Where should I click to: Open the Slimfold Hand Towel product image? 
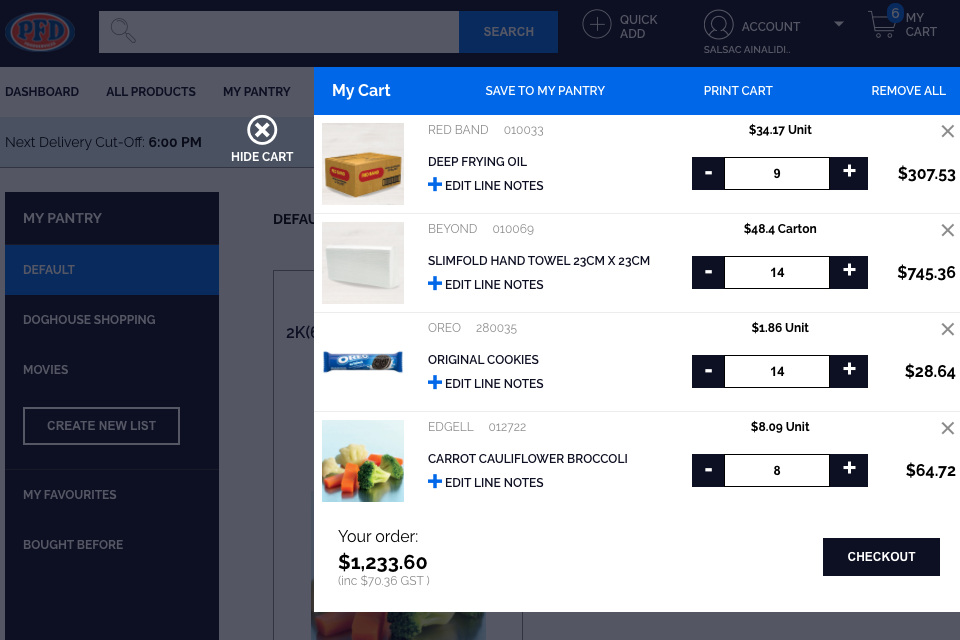coord(363,263)
